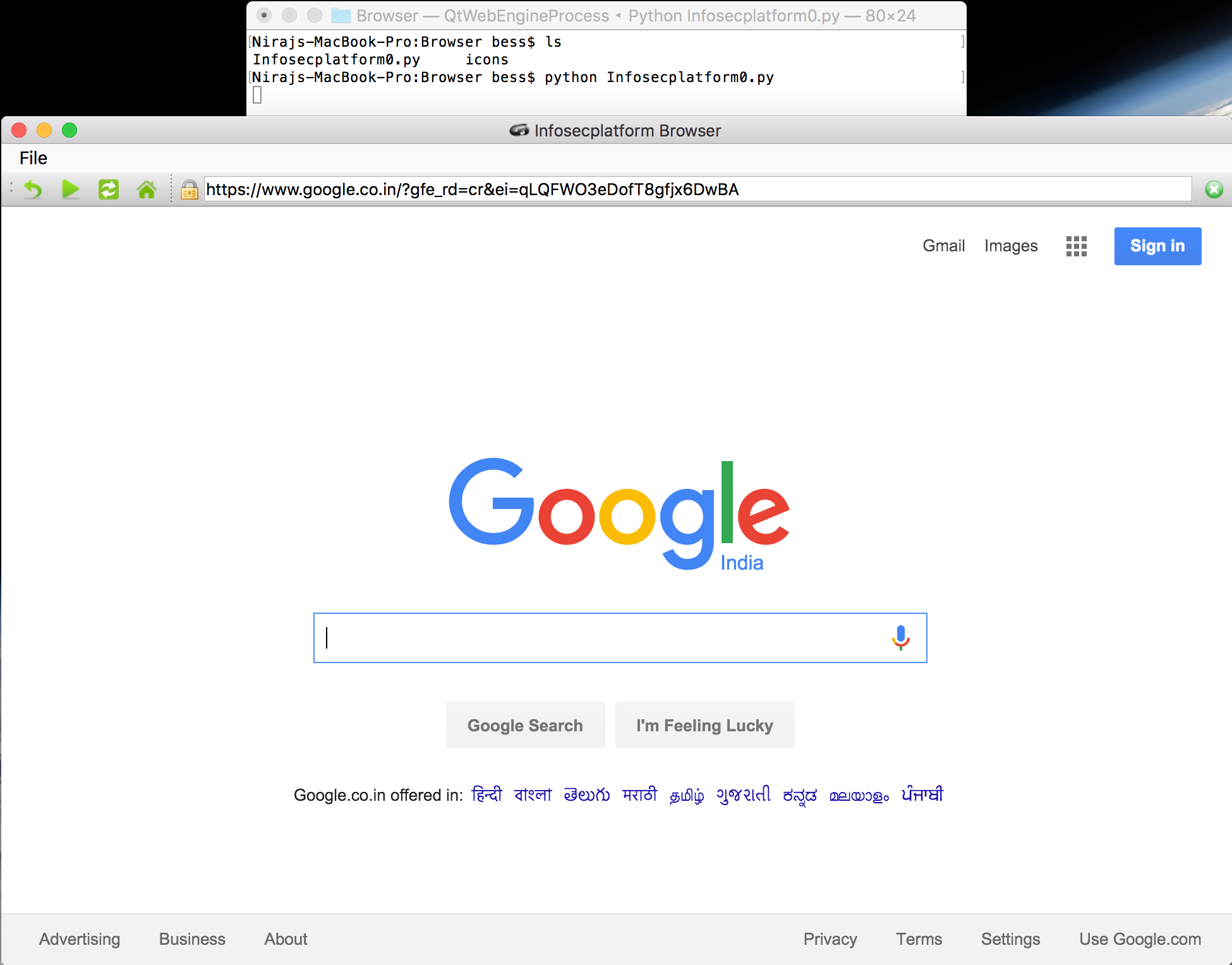Click the Images link

click(1010, 245)
